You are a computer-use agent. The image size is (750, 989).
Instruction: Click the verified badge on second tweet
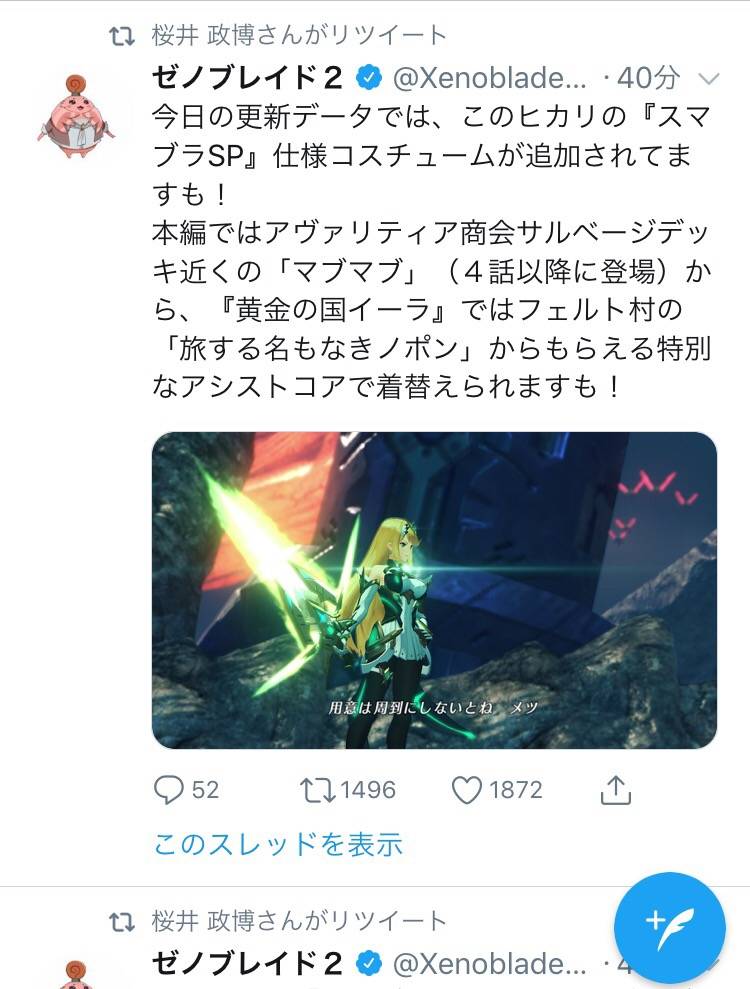pyautogui.click(x=369, y=964)
